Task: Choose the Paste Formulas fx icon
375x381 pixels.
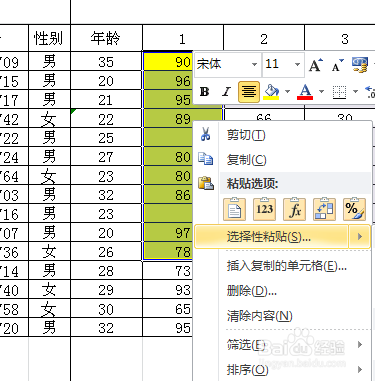Action: pos(294,209)
